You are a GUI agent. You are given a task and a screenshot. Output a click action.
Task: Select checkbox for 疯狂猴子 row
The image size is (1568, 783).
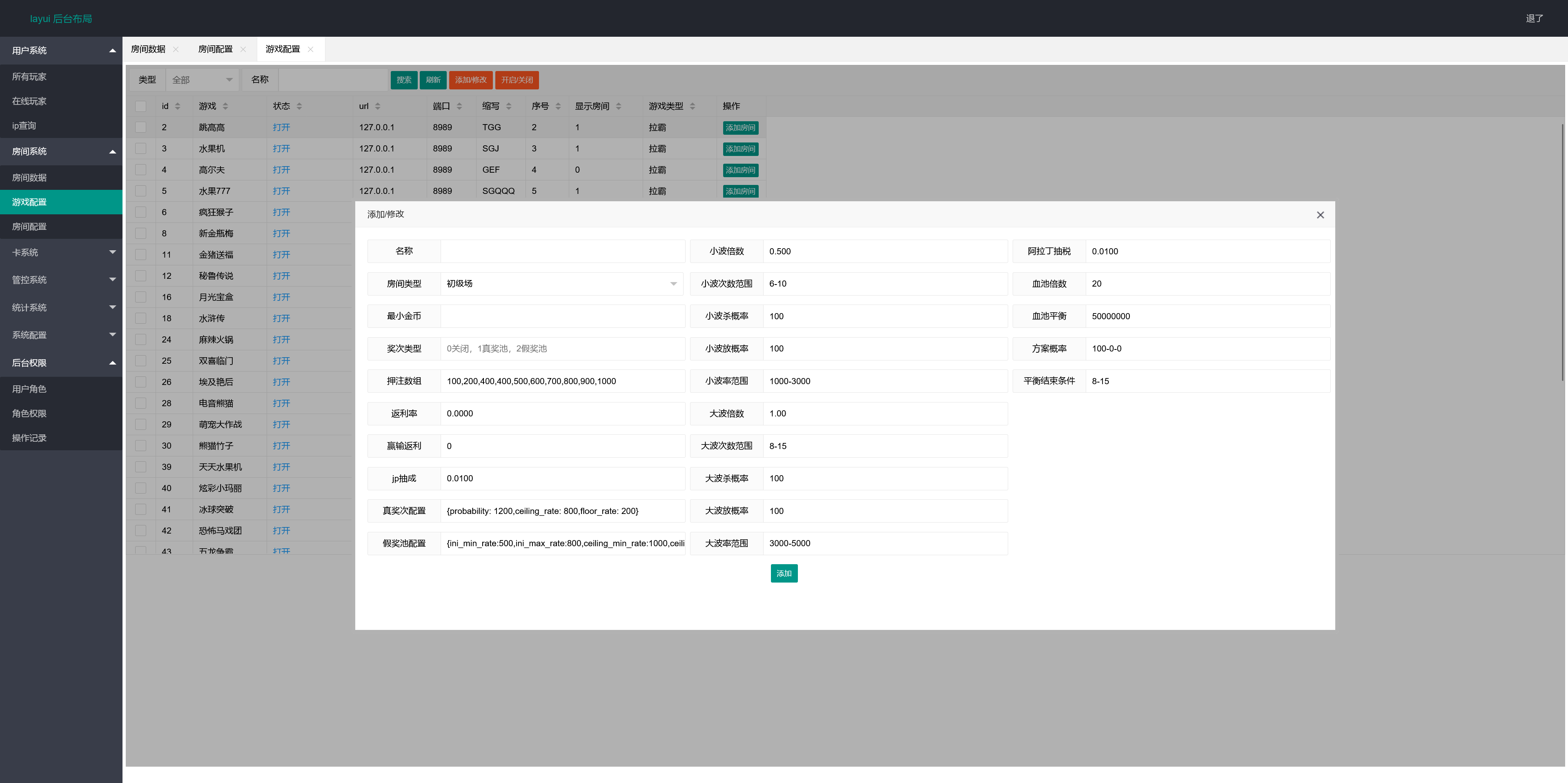(x=140, y=212)
